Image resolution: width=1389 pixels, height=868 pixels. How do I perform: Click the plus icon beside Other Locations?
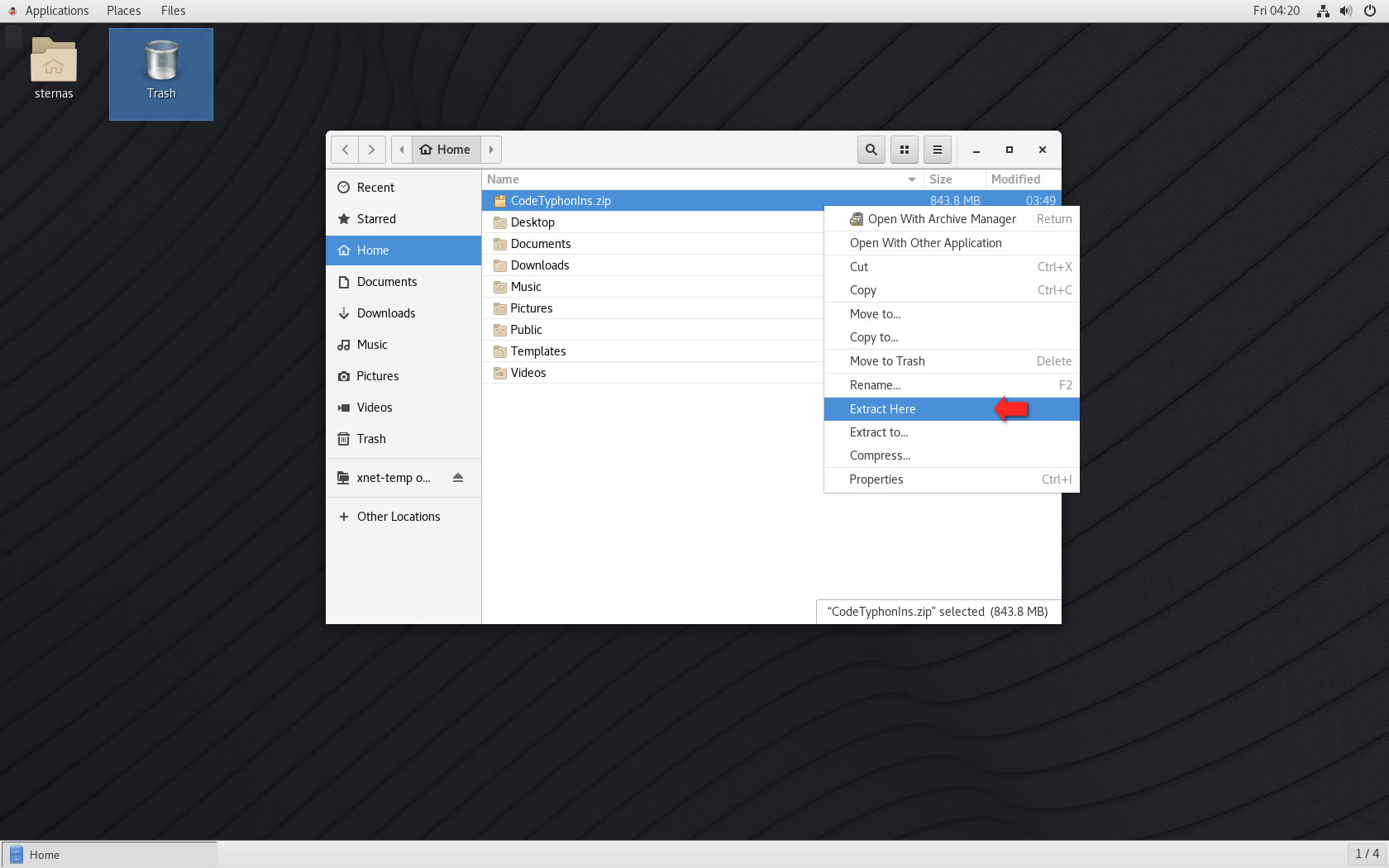pos(344,517)
